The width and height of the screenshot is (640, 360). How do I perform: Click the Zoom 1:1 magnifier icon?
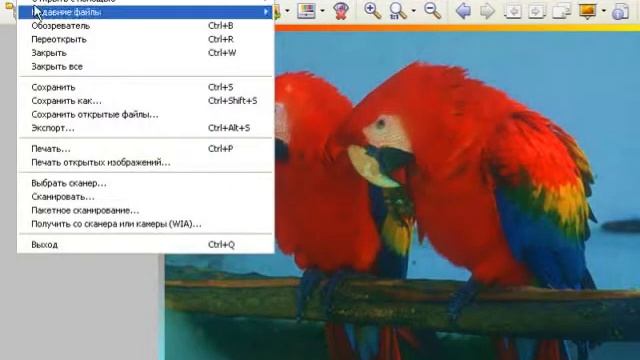point(398,11)
